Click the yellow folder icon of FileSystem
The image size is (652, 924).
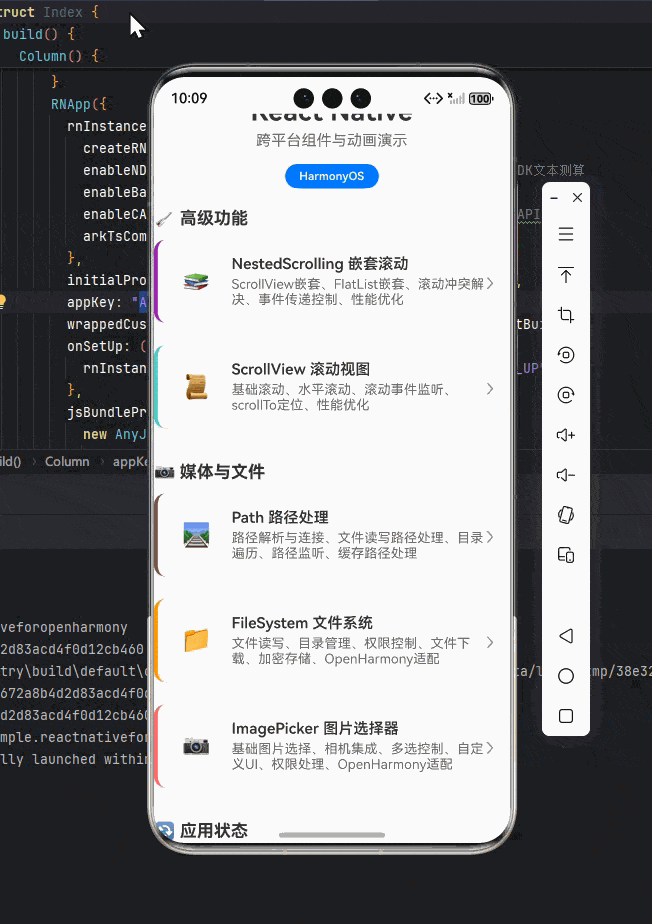(x=196, y=641)
